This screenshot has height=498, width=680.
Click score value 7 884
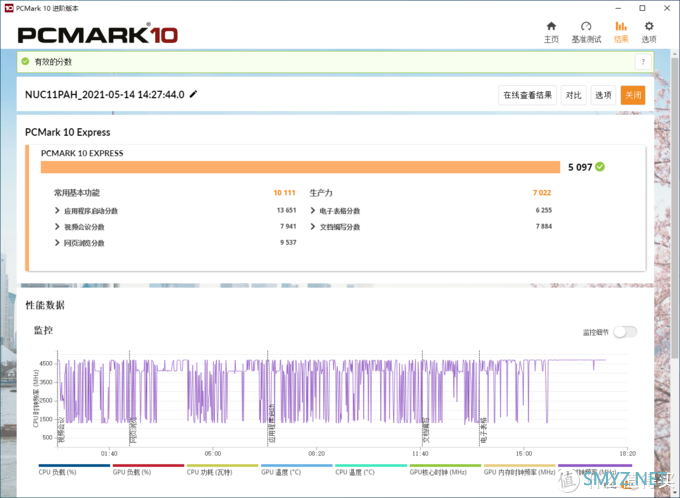(x=544, y=226)
